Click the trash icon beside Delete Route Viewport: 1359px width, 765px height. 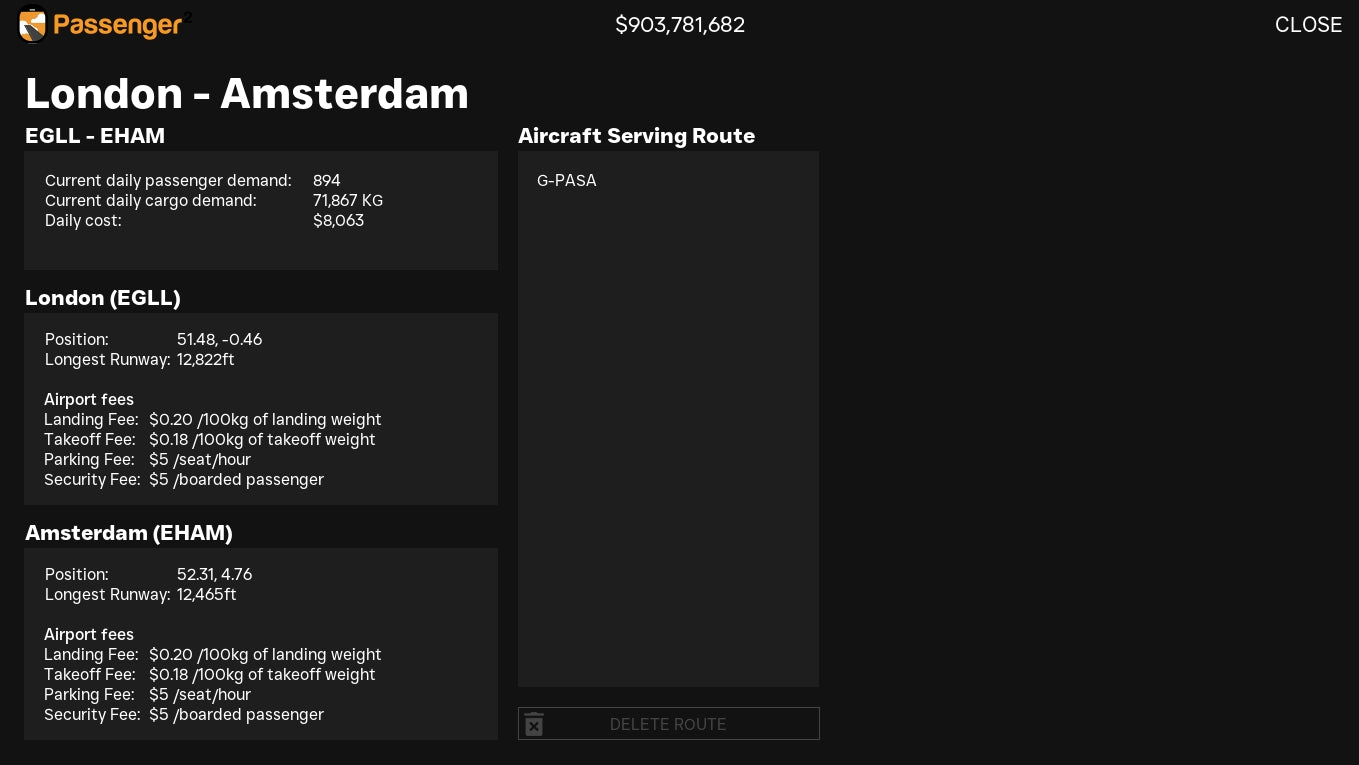point(534,724)
